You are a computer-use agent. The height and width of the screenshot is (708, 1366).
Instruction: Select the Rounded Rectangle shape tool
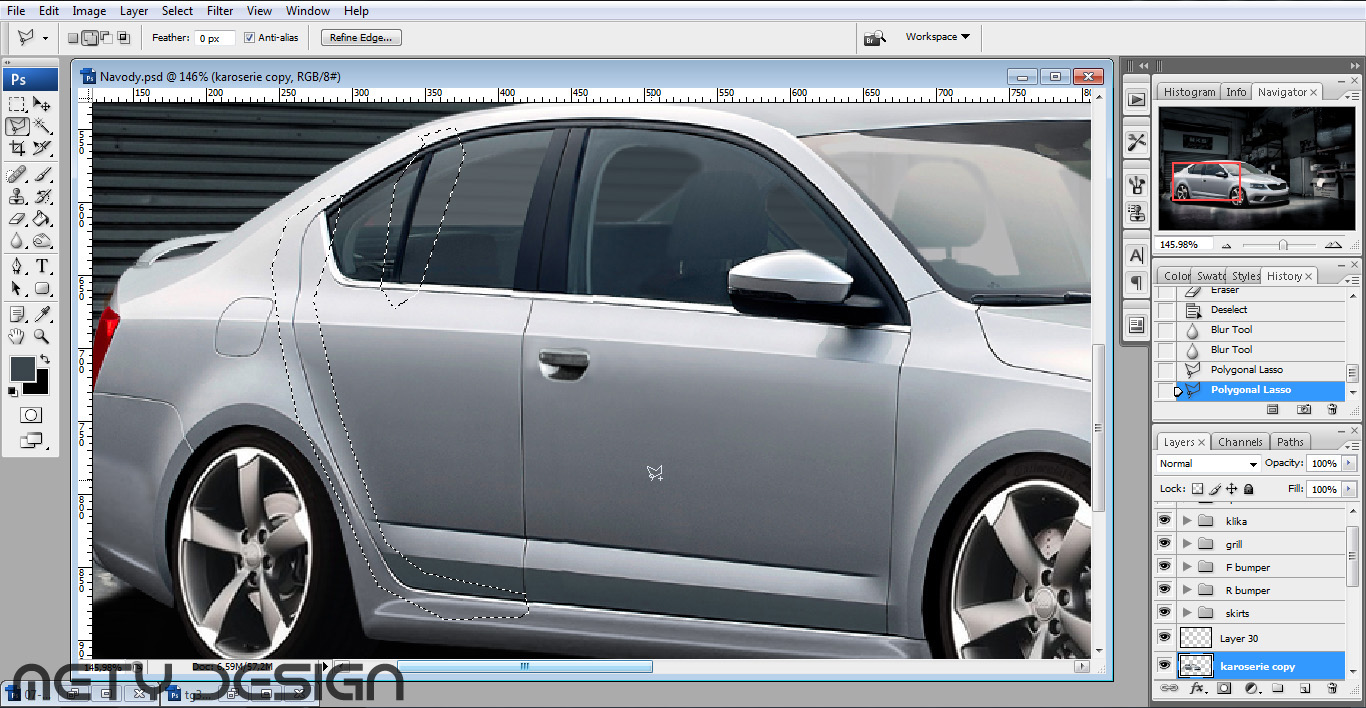(42, 289)
